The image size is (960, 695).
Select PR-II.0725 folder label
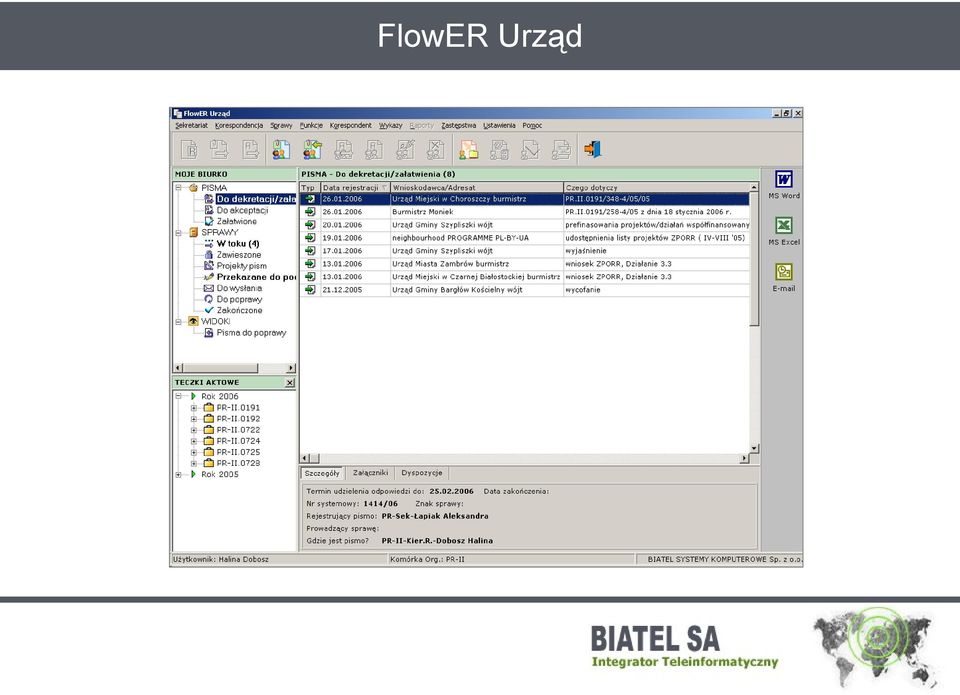[238, 452]
